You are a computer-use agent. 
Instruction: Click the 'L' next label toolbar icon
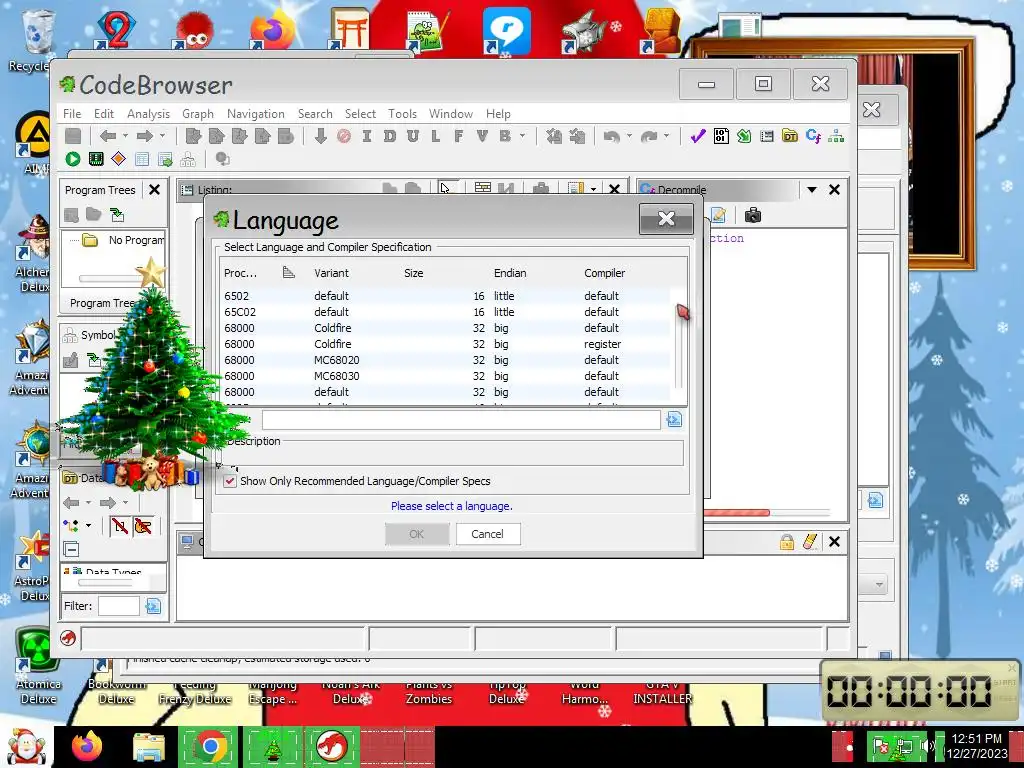click(436, 136)
